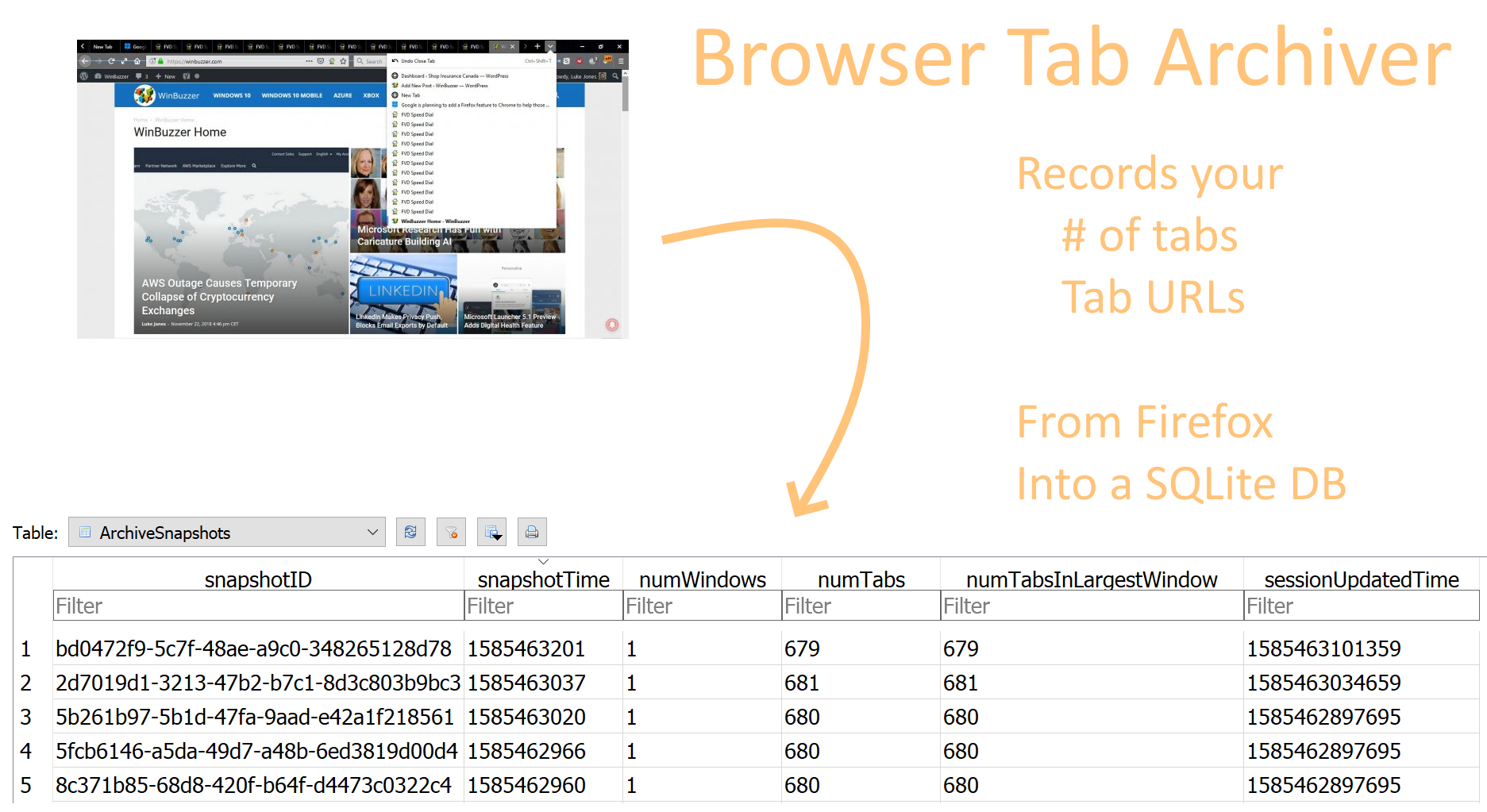Choose Undo Close Tab in tab list

[x=472, y=61]
